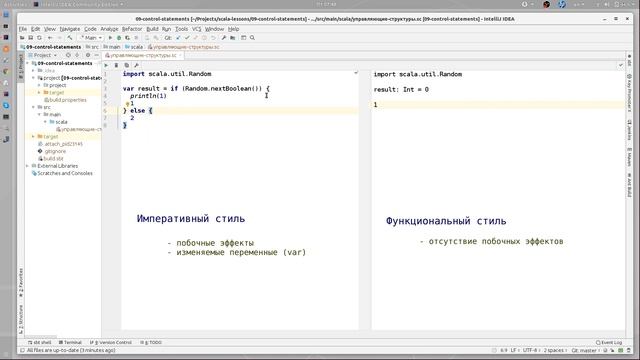Click the quick-fix bulb on line 5
The width and height of the screenshot is (640, 360).
(x=127, y=104)
